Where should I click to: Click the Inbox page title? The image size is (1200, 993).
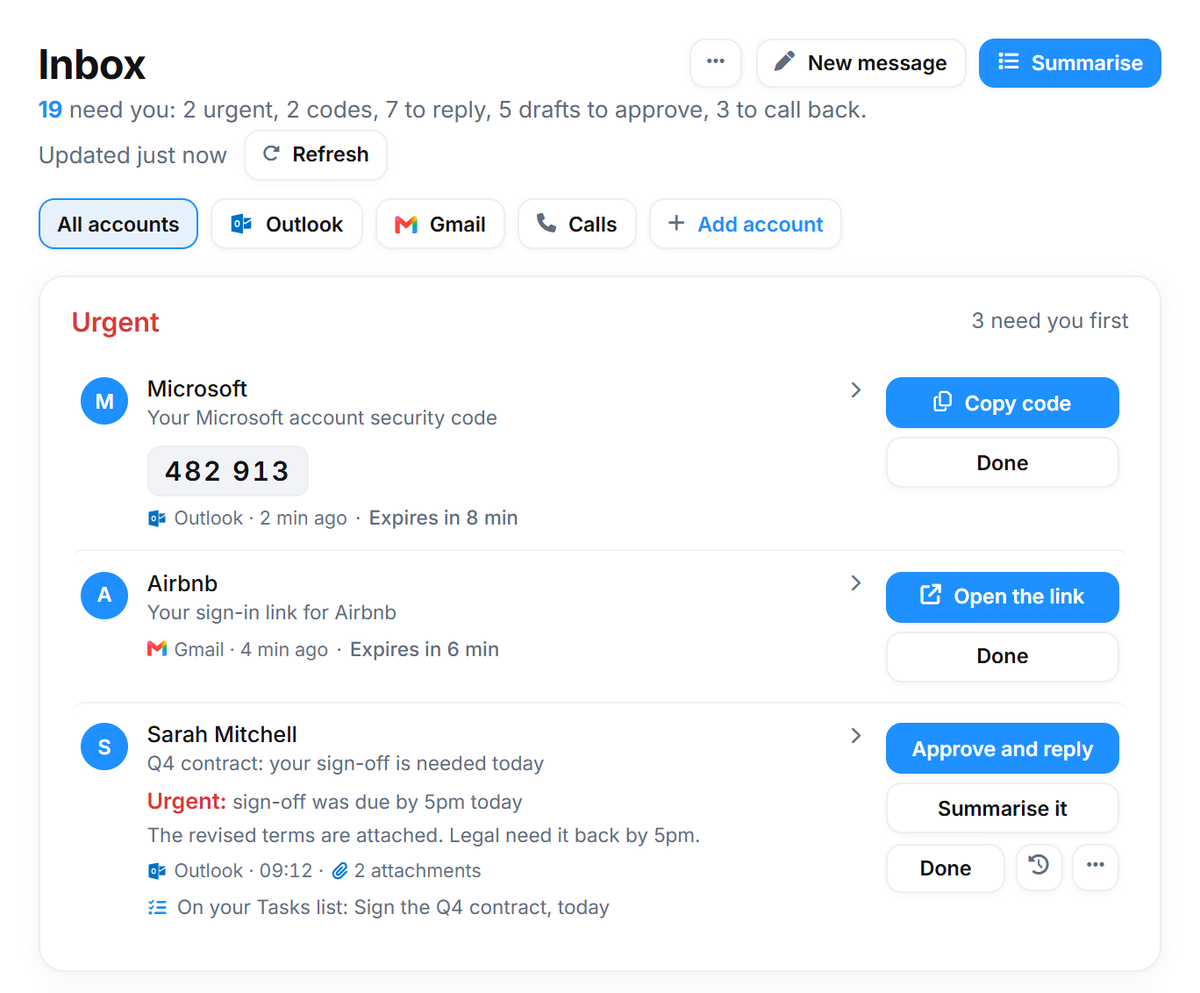[x=92, y=64]
